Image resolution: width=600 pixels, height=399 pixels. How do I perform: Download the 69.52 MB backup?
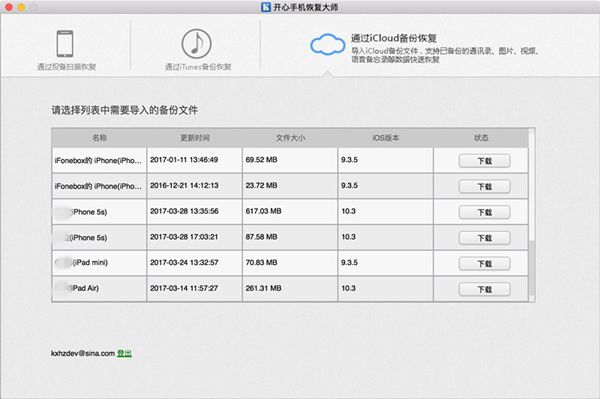(484, 161)
